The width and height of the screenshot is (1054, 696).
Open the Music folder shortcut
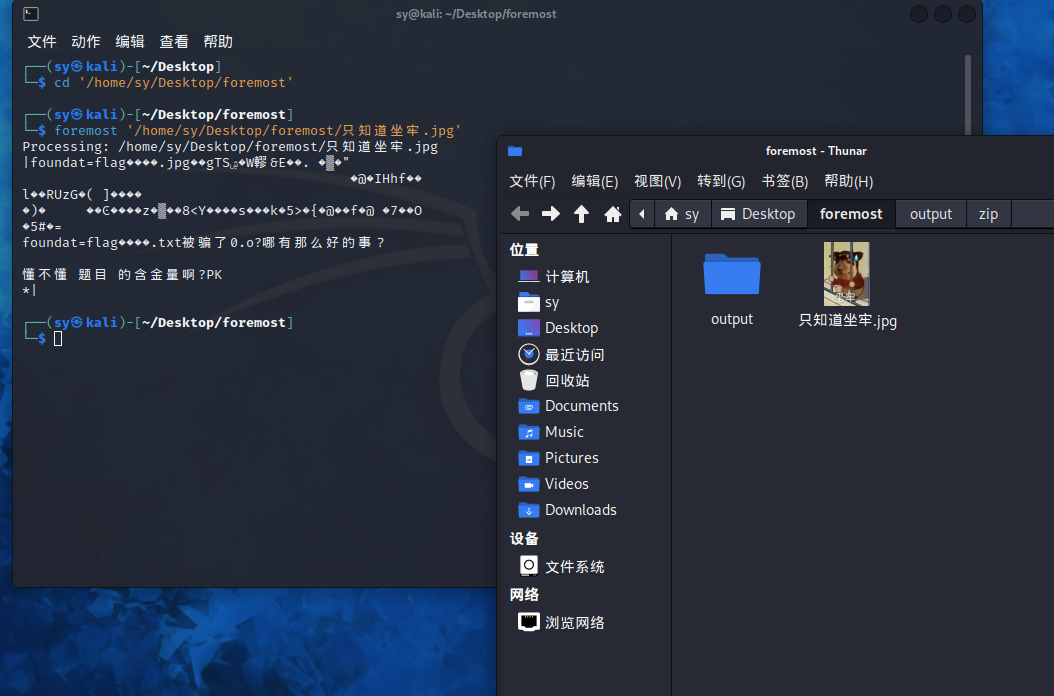565,432
